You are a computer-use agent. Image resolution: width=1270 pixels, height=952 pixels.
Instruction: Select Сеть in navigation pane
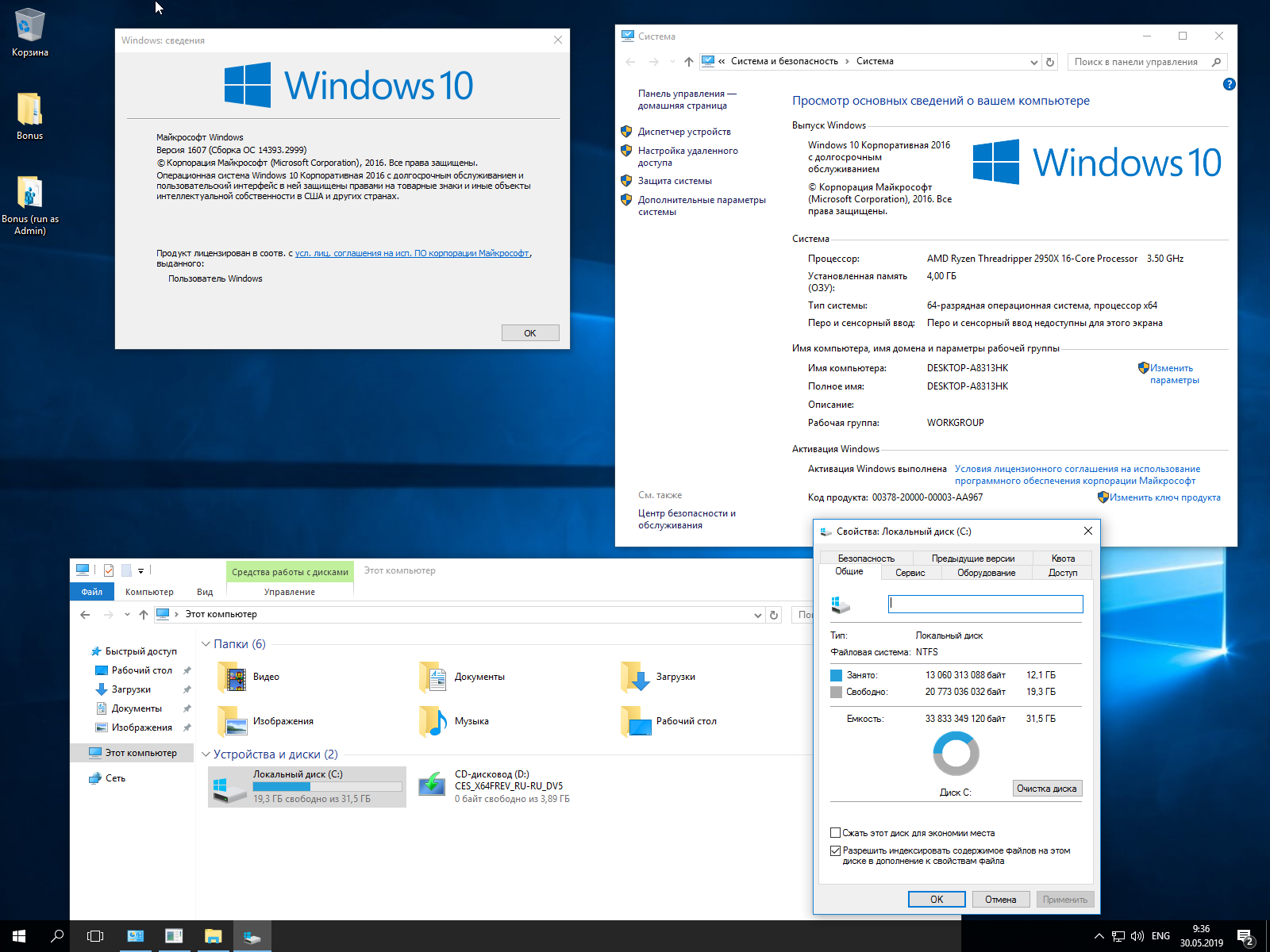[x=116, y=778]
